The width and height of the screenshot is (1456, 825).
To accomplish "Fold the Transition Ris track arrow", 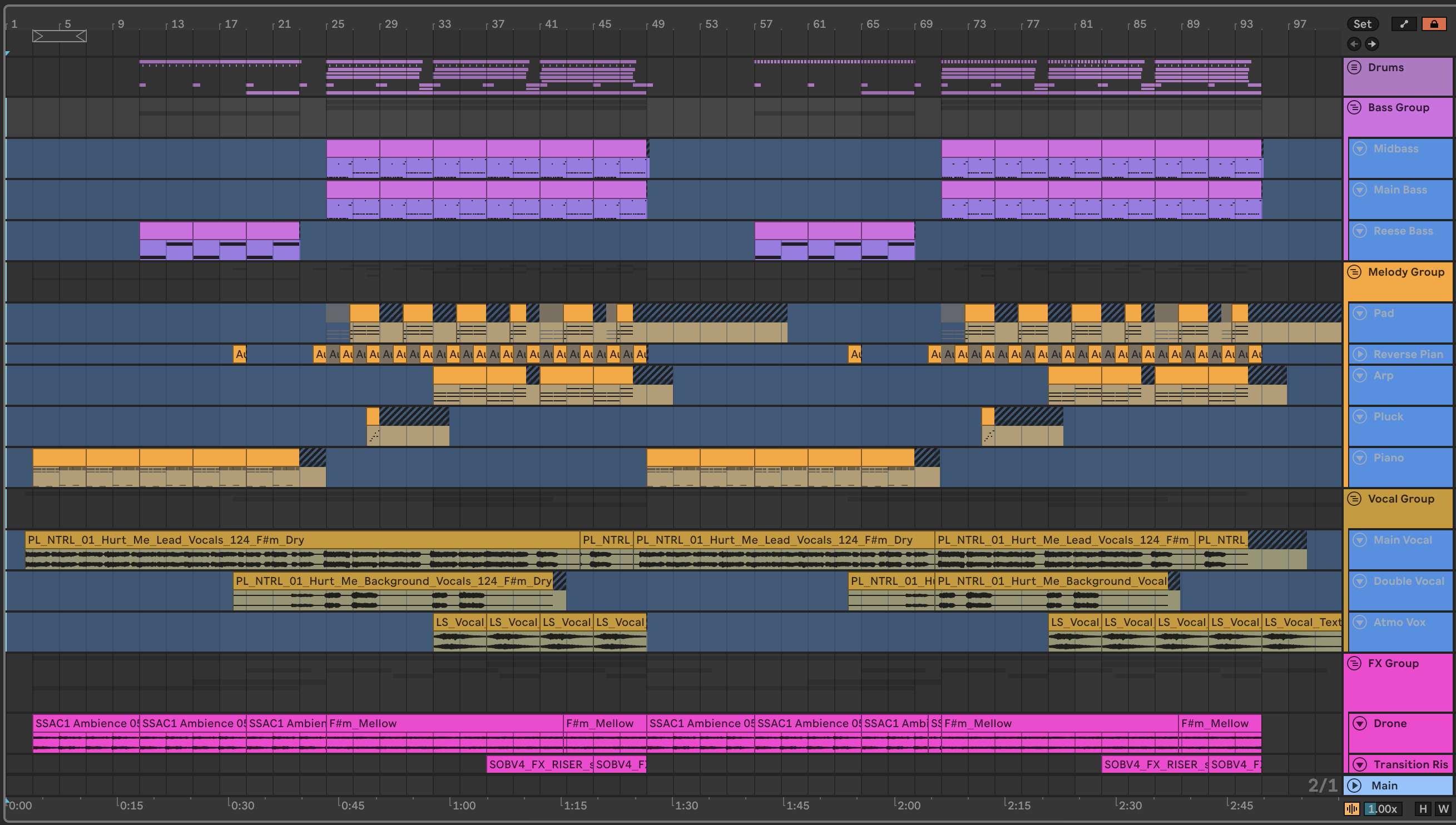I will (1360, 764).
